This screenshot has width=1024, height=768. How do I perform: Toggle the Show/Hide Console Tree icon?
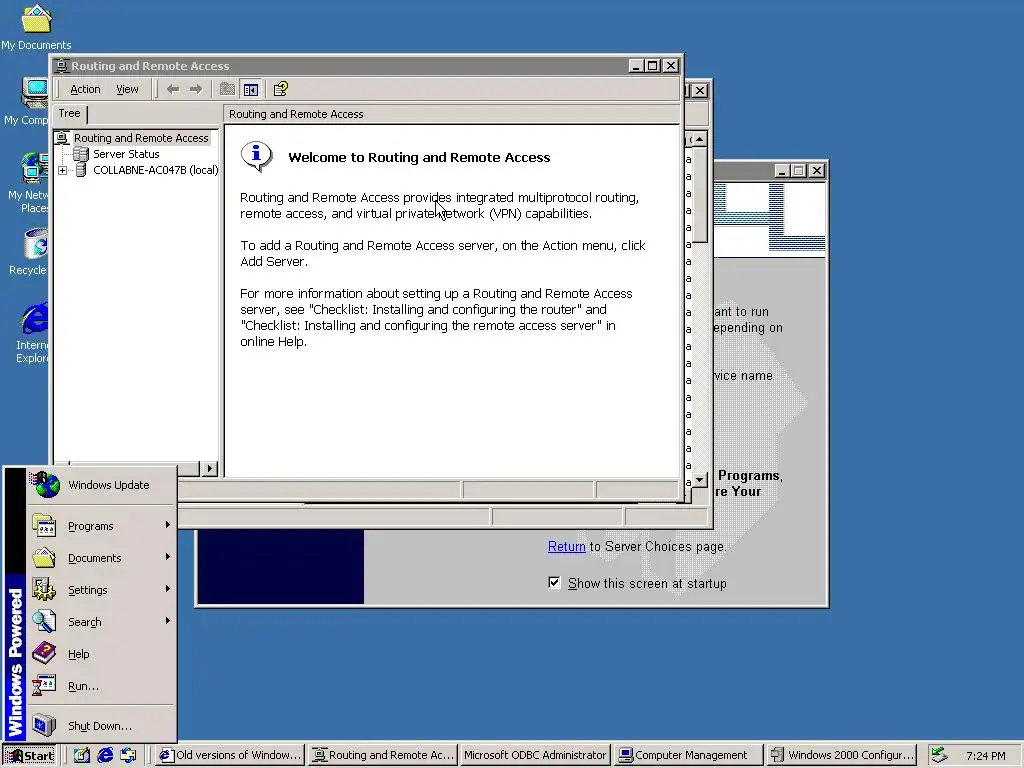251,89
